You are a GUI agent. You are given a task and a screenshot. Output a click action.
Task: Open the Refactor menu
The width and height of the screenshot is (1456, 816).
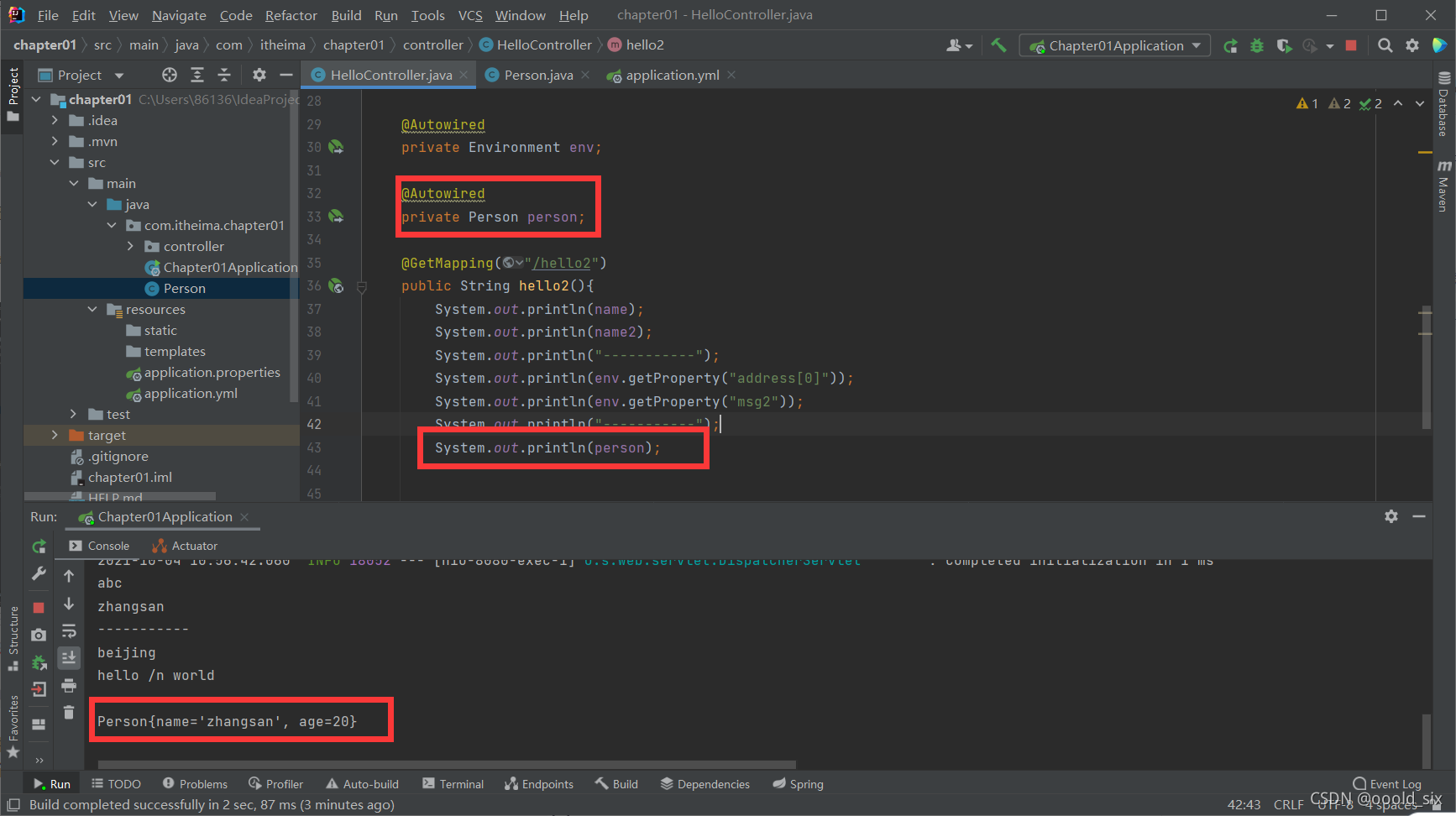click(291, 15)
